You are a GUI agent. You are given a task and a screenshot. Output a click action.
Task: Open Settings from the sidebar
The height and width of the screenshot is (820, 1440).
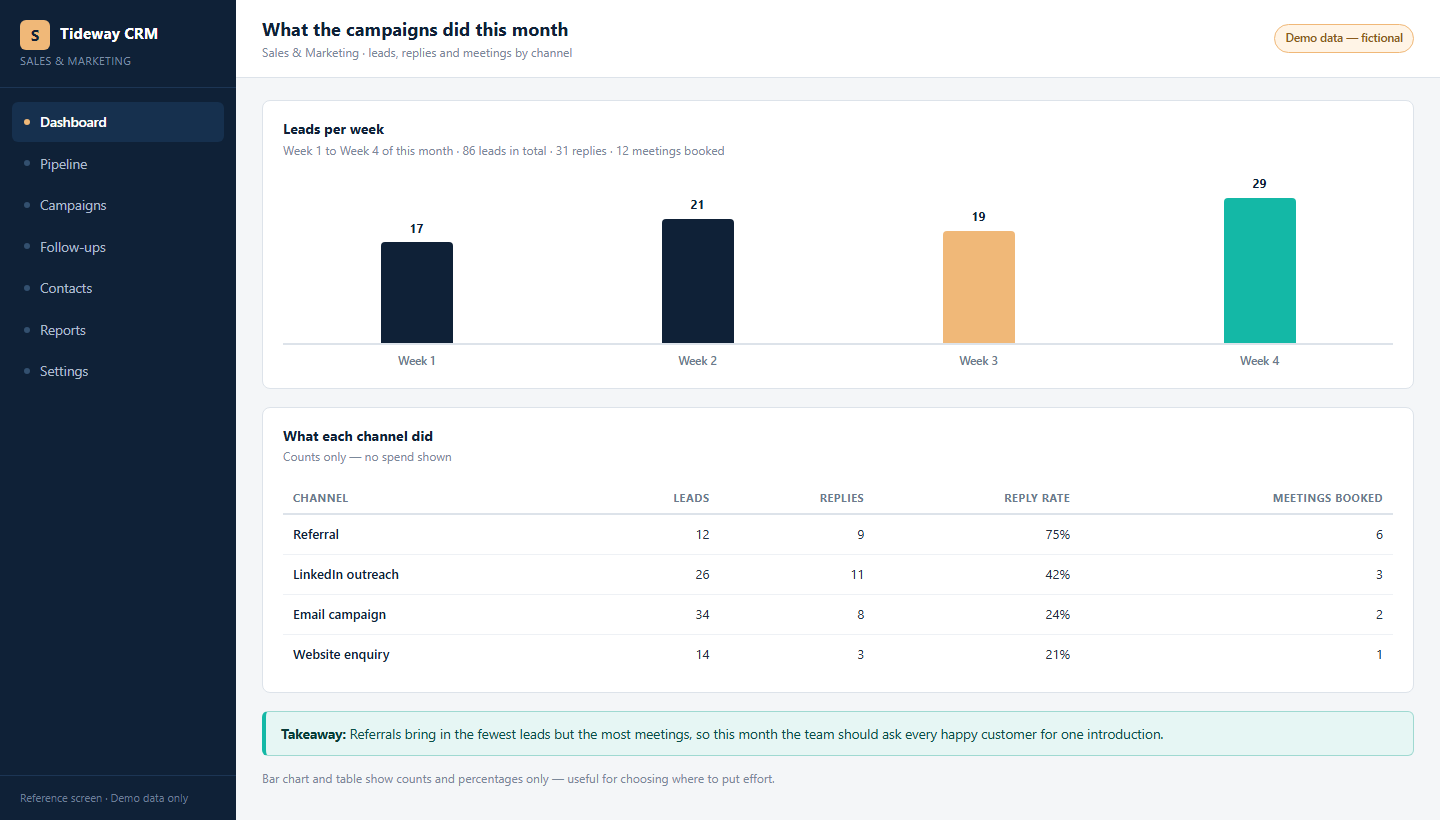[x=118, y=371]
